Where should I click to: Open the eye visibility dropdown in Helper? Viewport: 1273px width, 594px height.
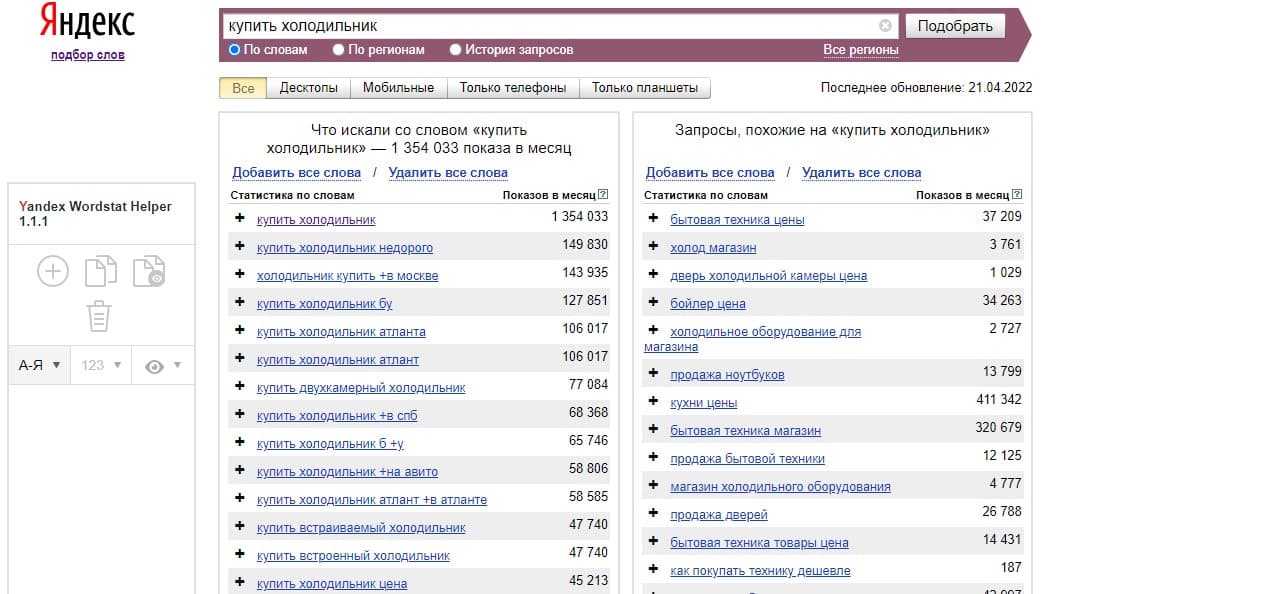(x=162, y=365)
